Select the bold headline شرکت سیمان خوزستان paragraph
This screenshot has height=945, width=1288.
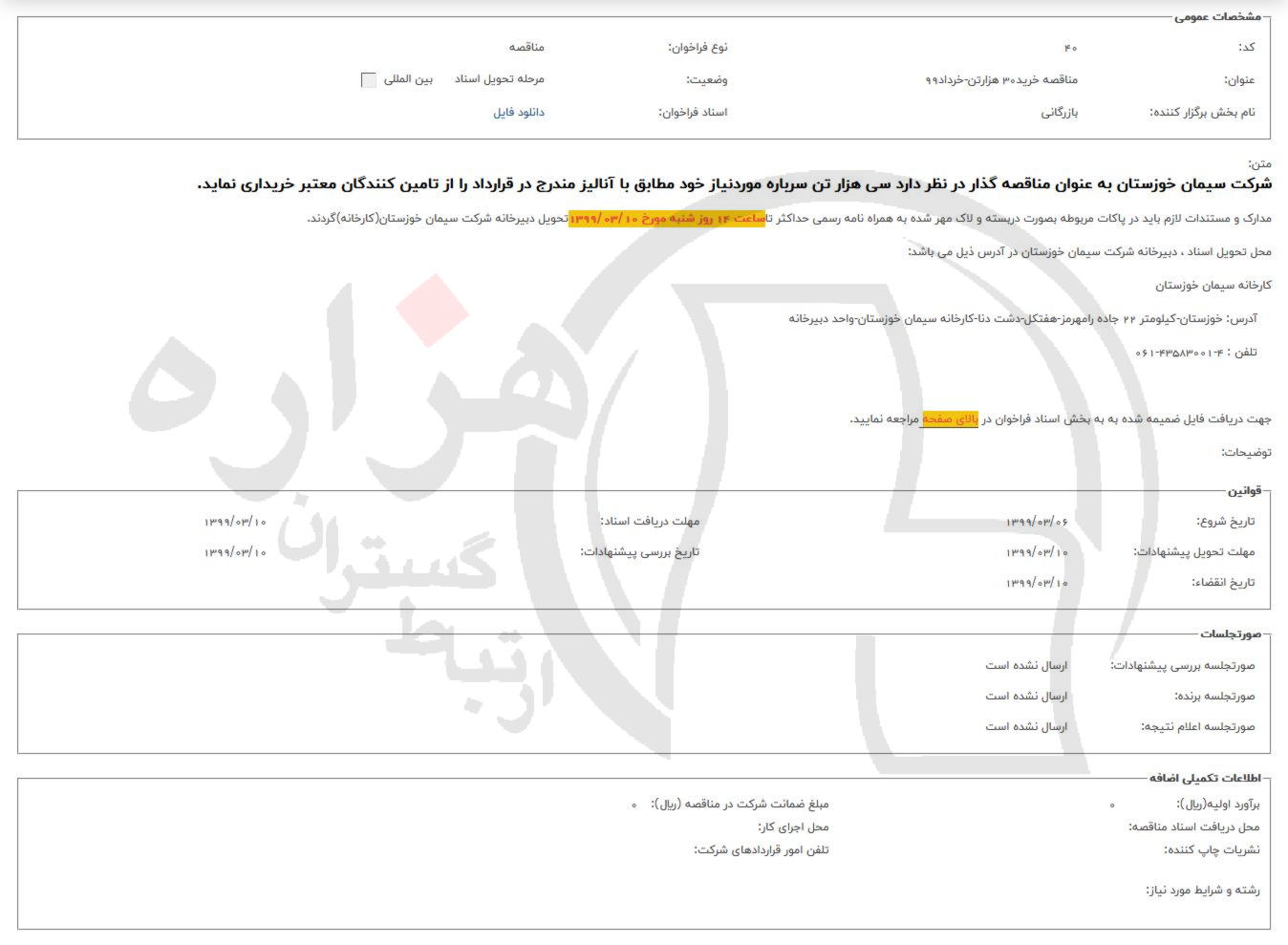point(734,183)
